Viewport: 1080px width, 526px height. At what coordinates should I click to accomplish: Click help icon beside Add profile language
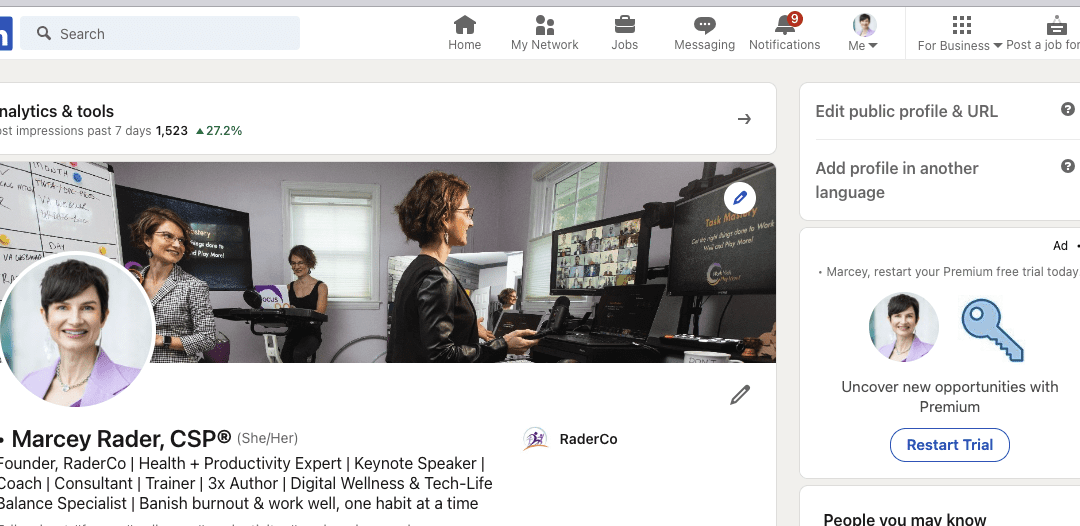pyautogui.click(x=1067, y=167)
